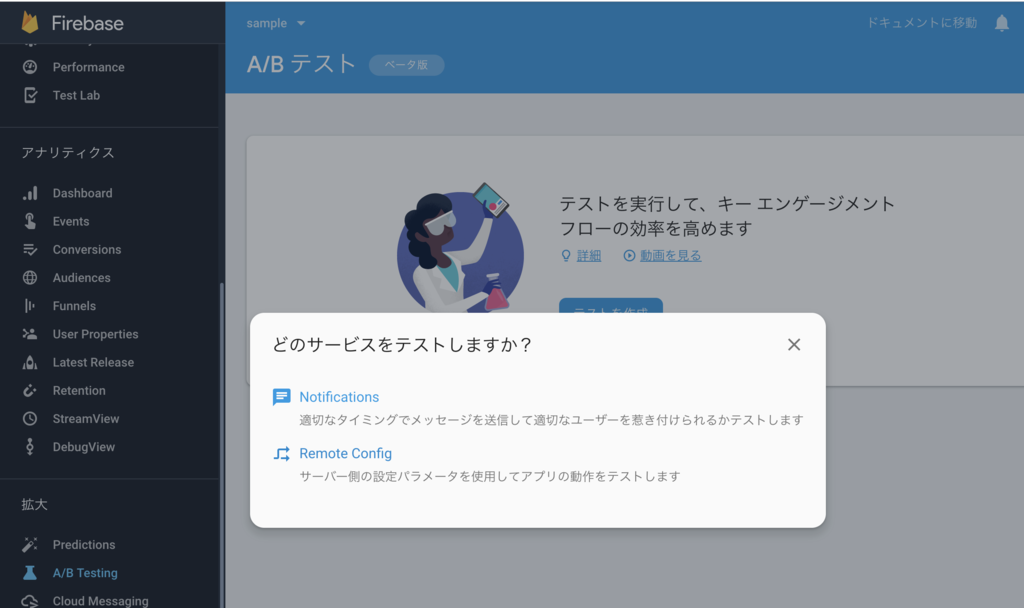Open Test Lab in the sidebar
This screenshot has width=1024, height=608.
pos(76,95)
